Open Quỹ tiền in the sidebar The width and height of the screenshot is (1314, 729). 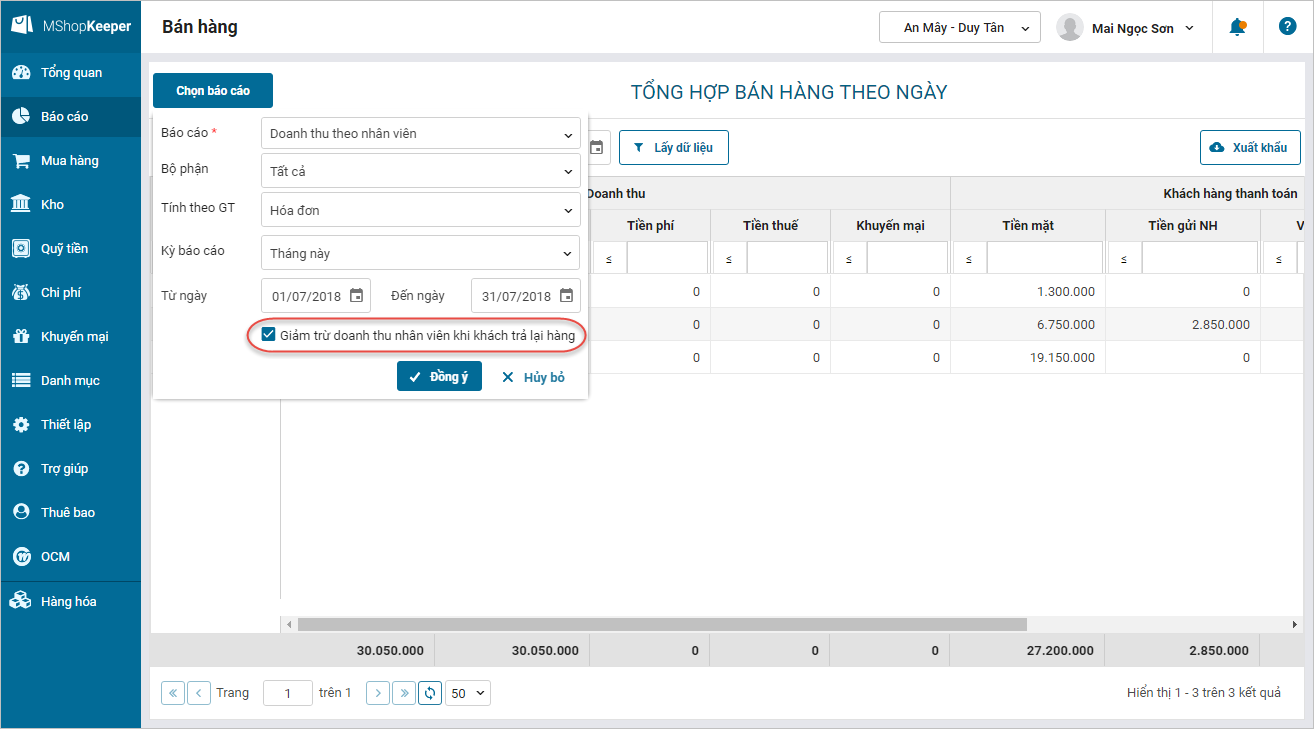pos(71,249)
